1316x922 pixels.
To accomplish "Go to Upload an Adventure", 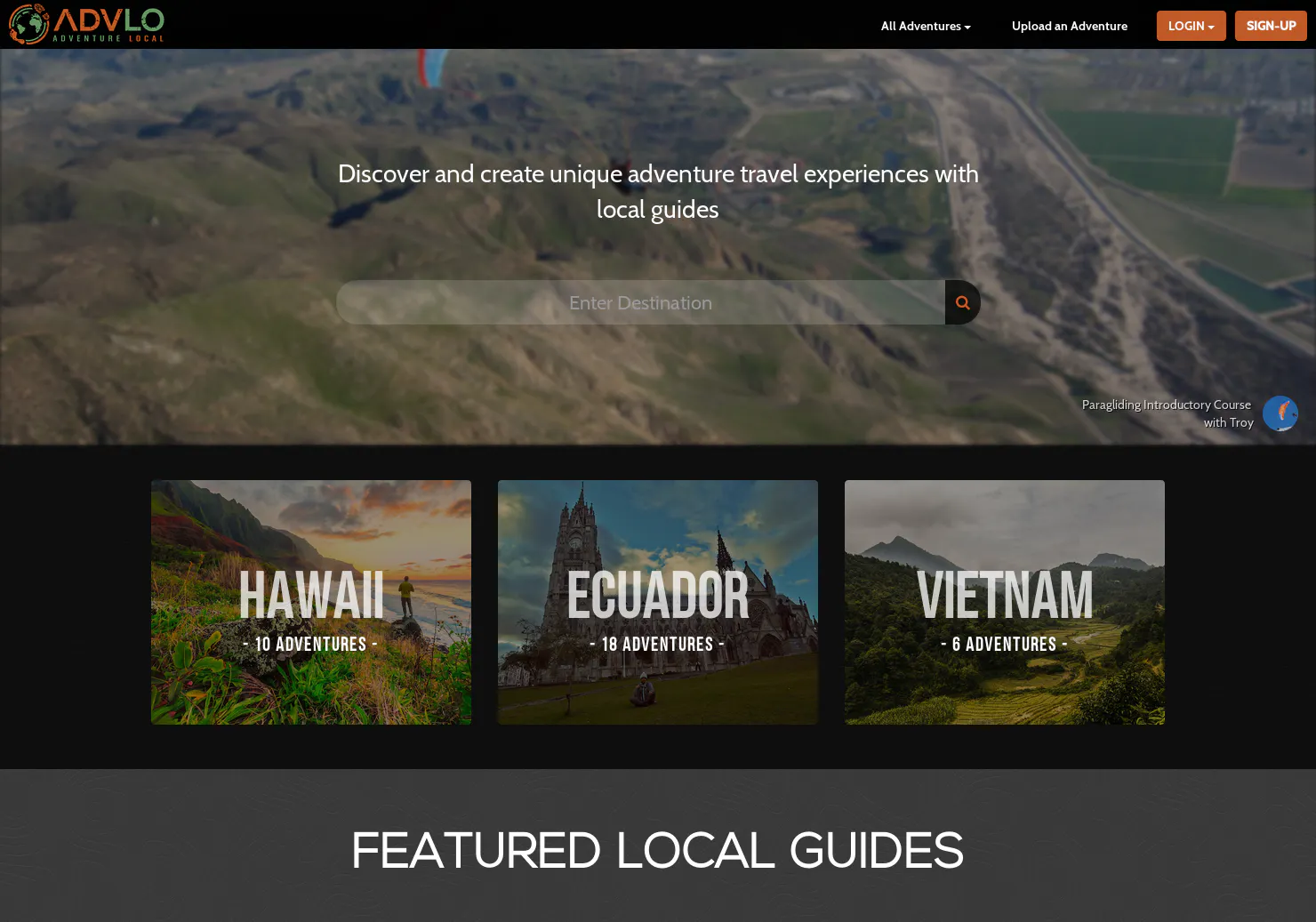I will tap(1069, 26).
